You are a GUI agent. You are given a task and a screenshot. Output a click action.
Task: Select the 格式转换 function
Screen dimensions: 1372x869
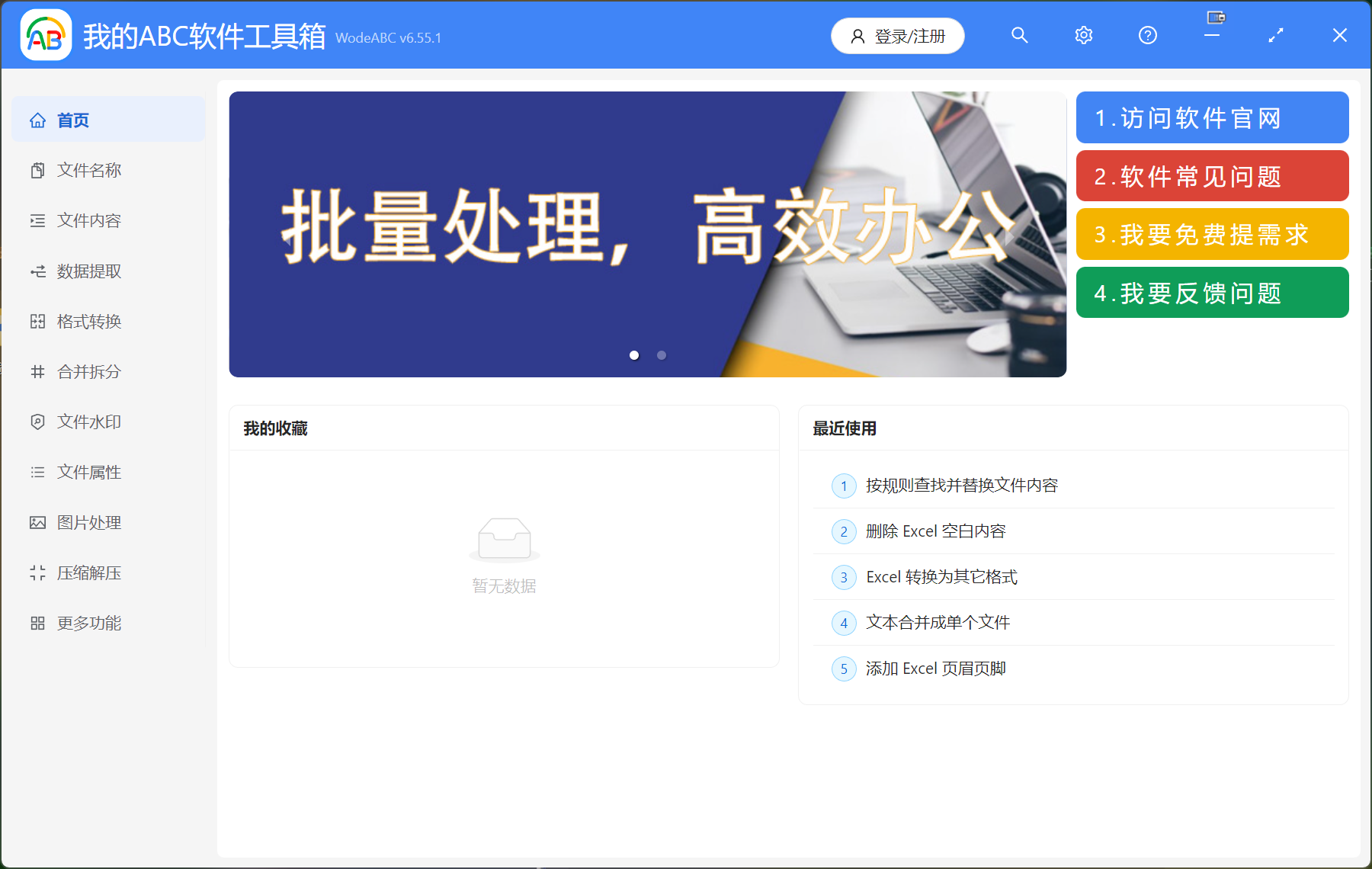point(88,321)
